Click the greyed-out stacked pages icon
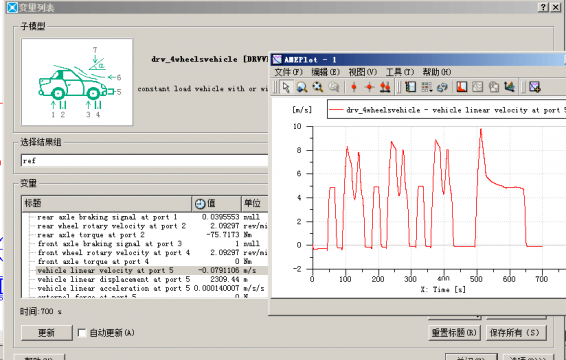The width and height of the screenshot is (566, 360). pos(493,87)
